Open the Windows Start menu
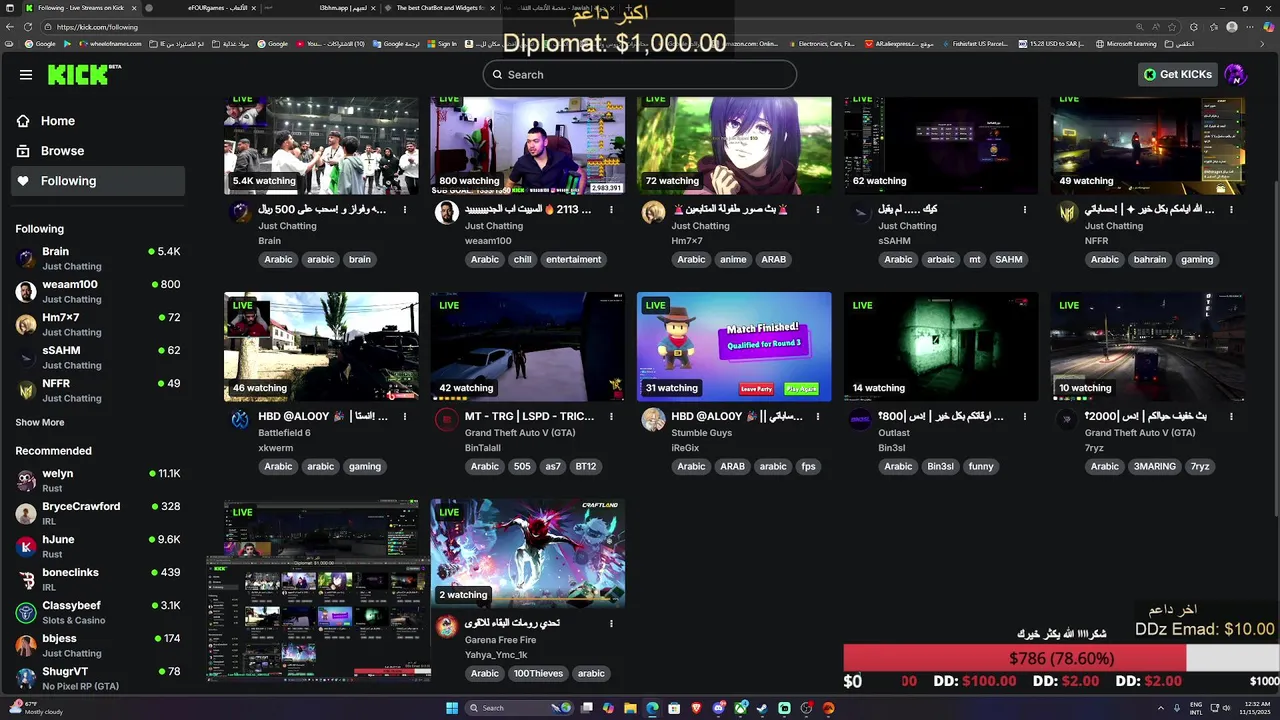 pyautogui.click(x=452, y=708)
